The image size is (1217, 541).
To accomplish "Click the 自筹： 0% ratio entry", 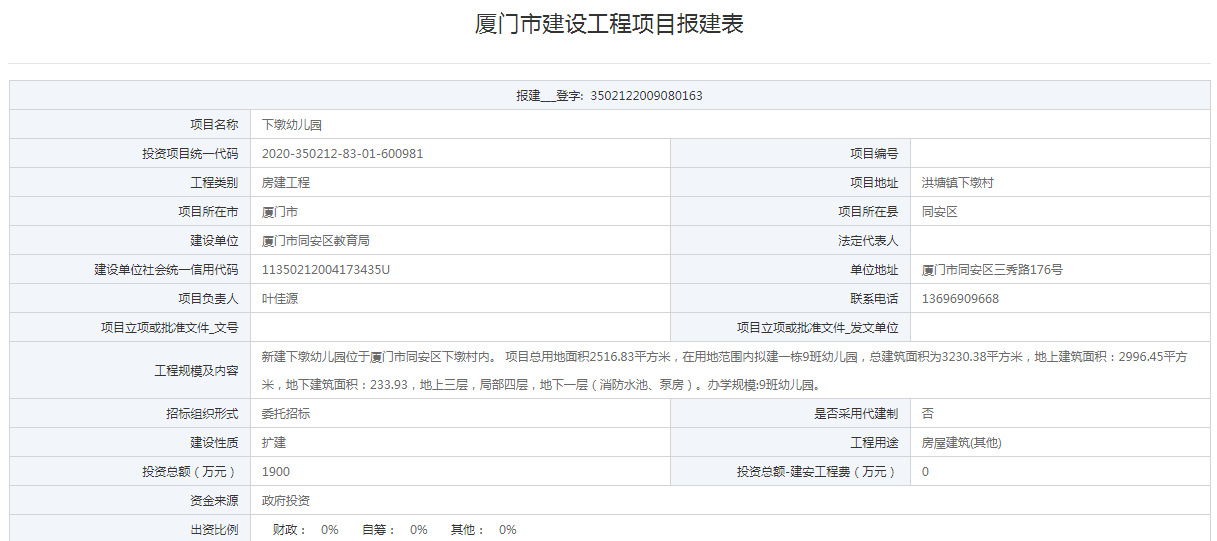I will tap(395, 530).
